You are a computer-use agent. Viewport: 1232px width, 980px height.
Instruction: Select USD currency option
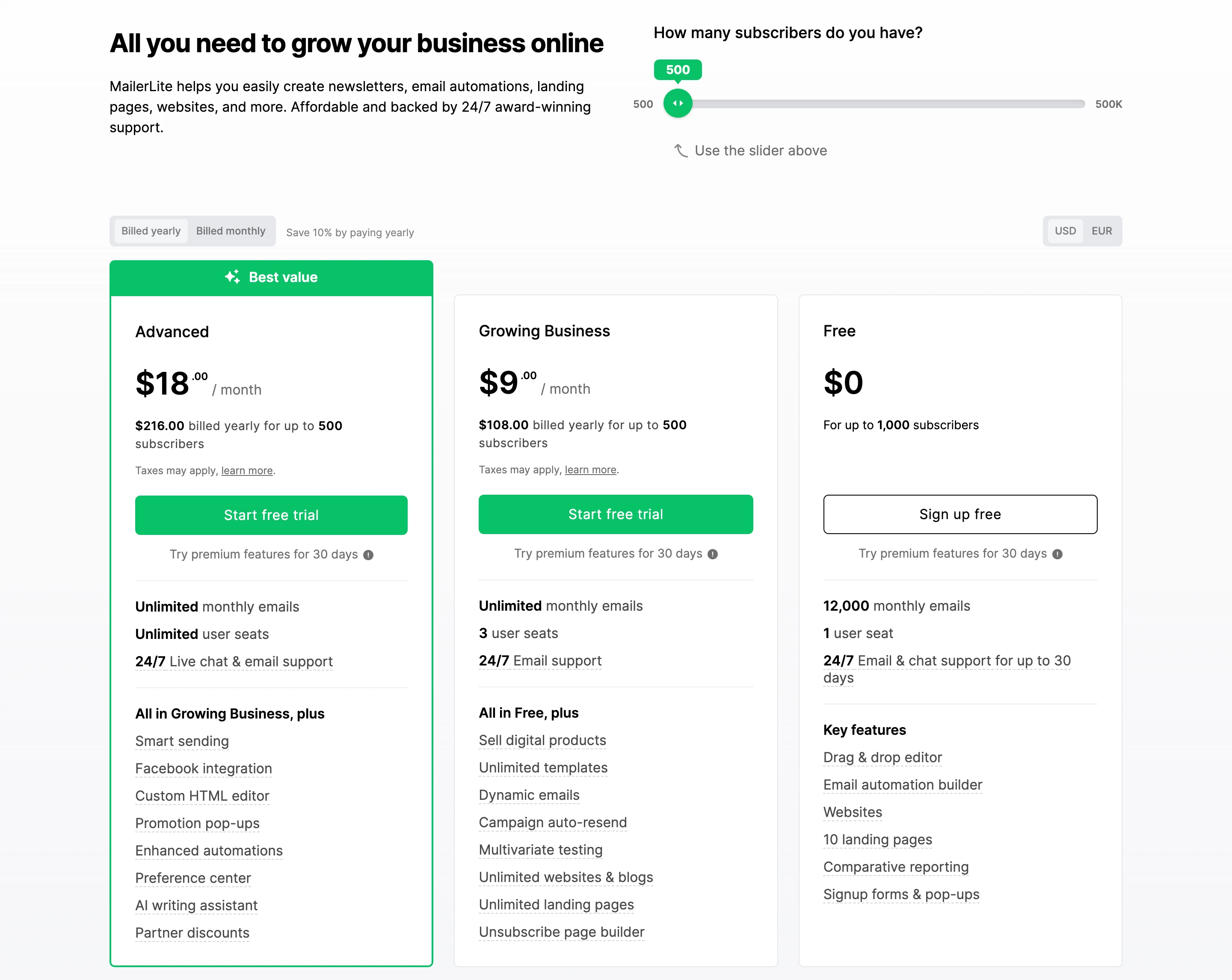point(1065,231)
